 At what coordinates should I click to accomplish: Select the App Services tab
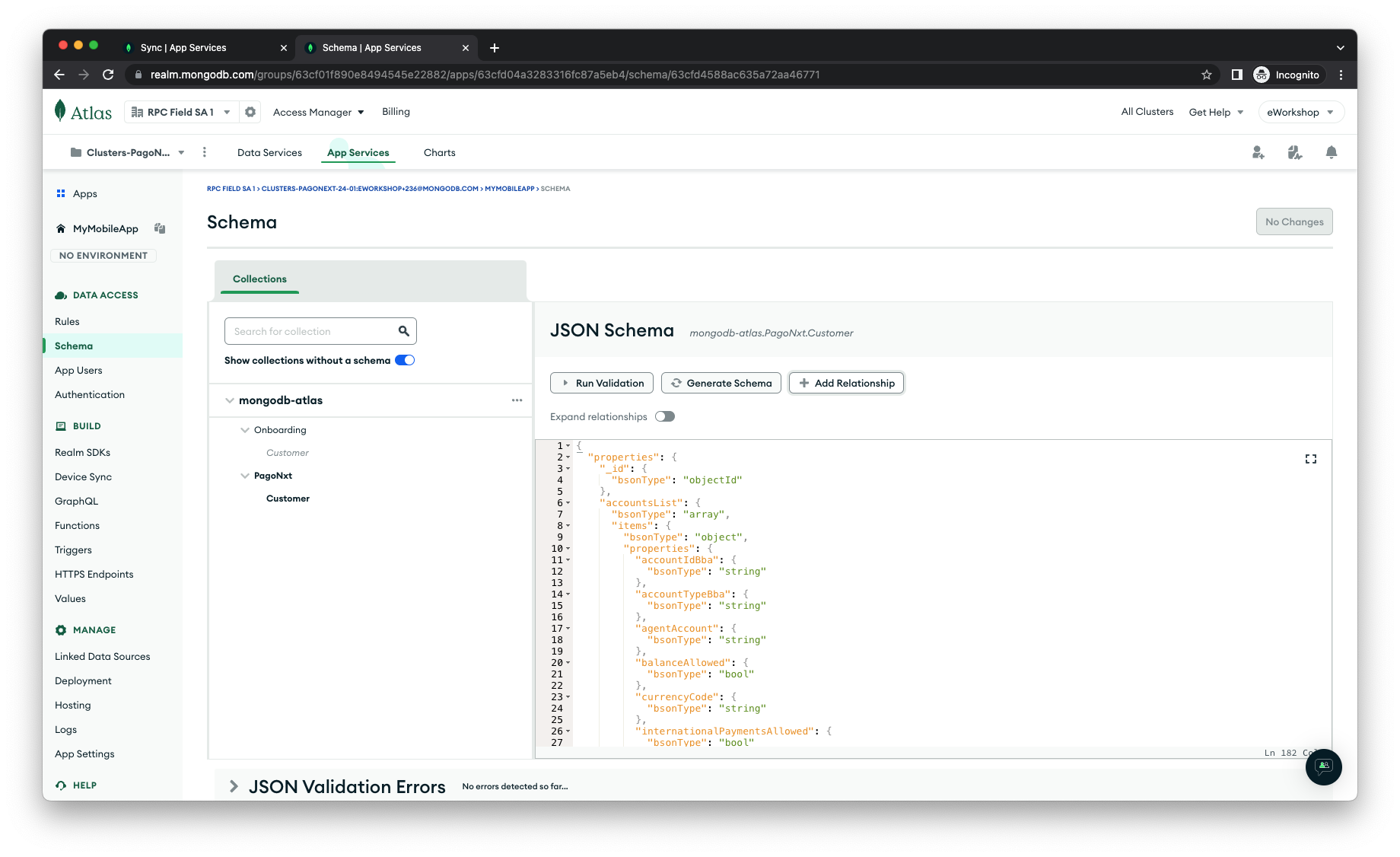358,152
